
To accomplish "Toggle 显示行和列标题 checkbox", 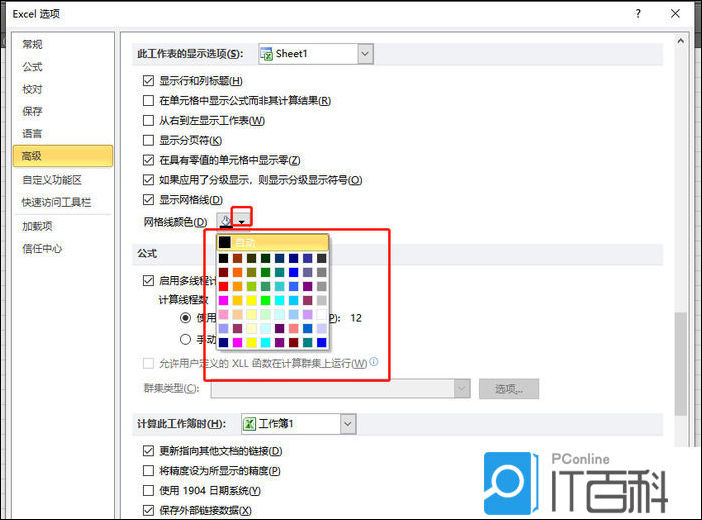I will tap(148, 81).
